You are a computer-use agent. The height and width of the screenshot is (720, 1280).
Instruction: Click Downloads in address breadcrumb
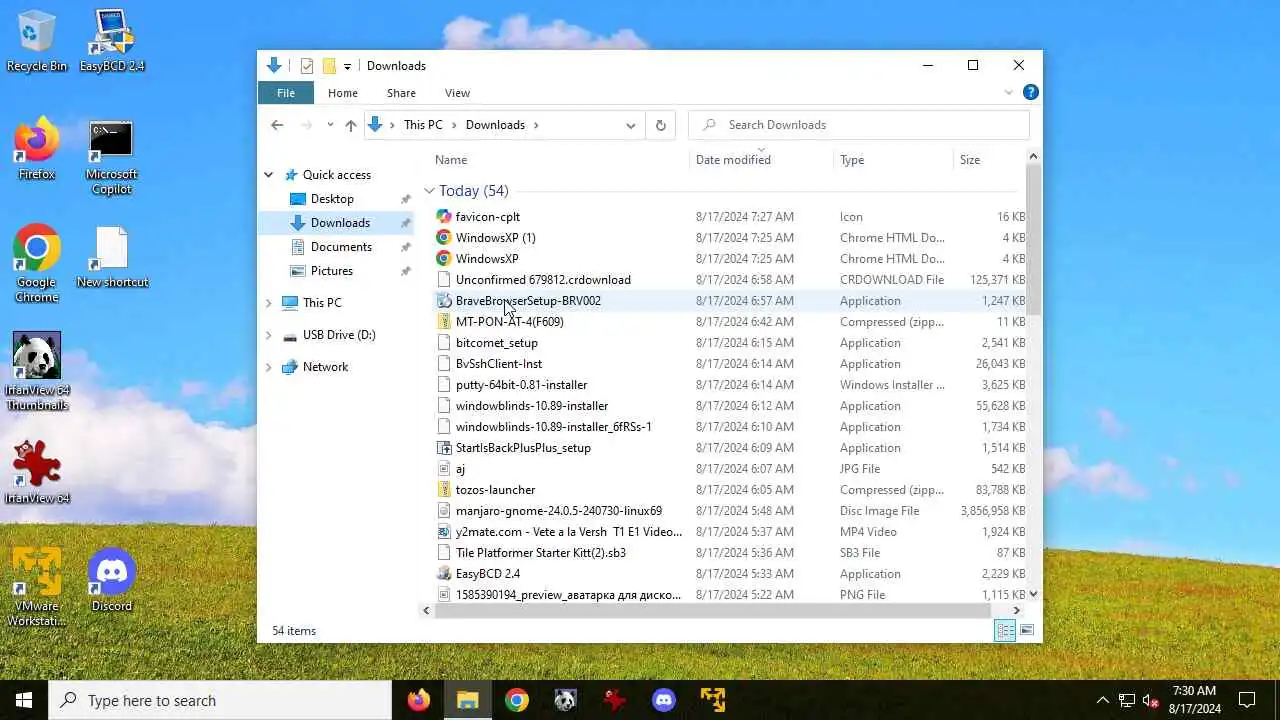point(495,125)
